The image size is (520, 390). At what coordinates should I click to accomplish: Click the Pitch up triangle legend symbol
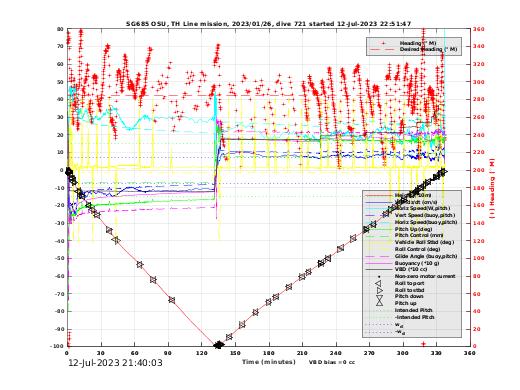click(379, 303)
